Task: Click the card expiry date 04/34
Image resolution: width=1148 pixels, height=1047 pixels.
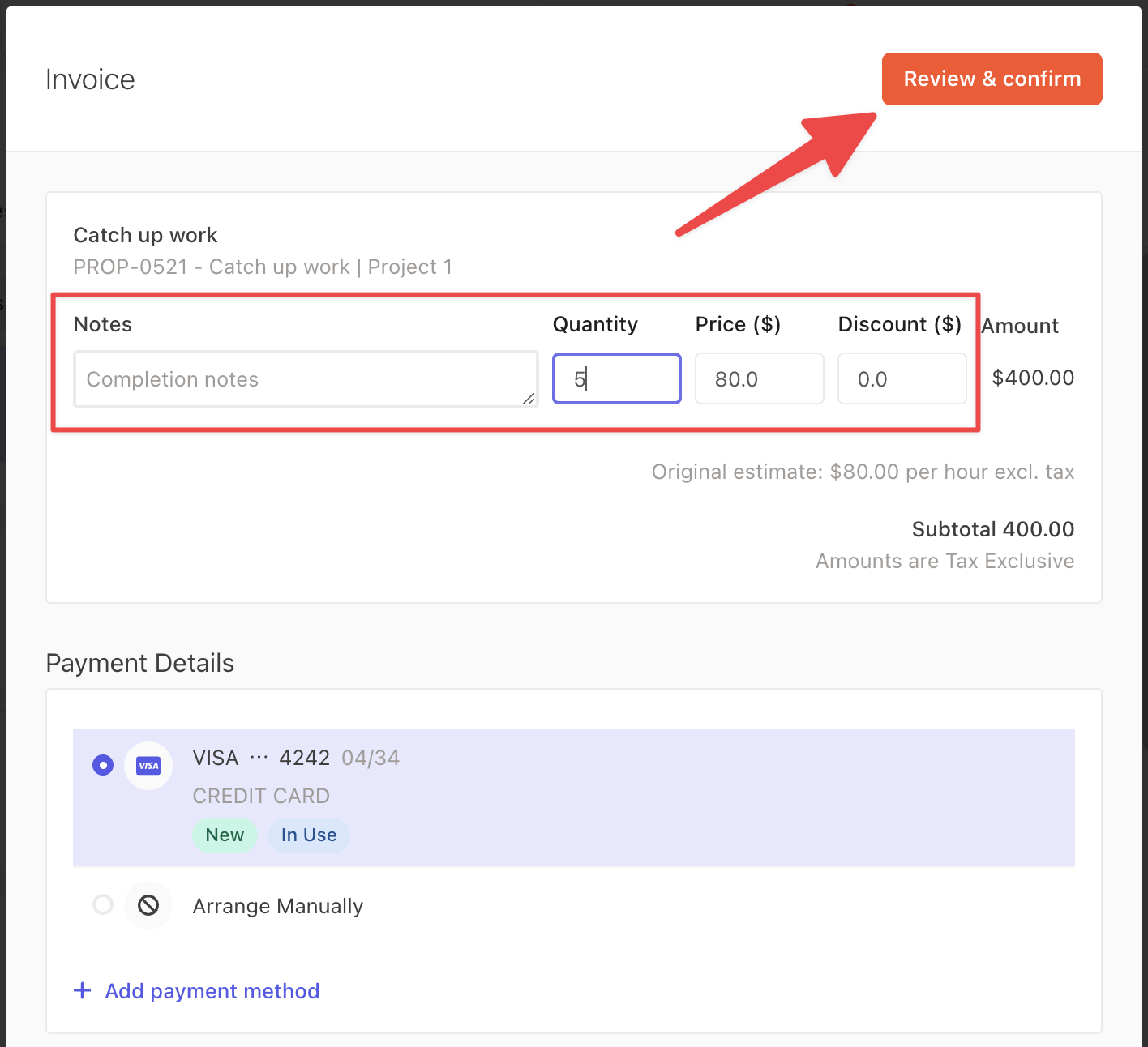Action: click(371, 759)
